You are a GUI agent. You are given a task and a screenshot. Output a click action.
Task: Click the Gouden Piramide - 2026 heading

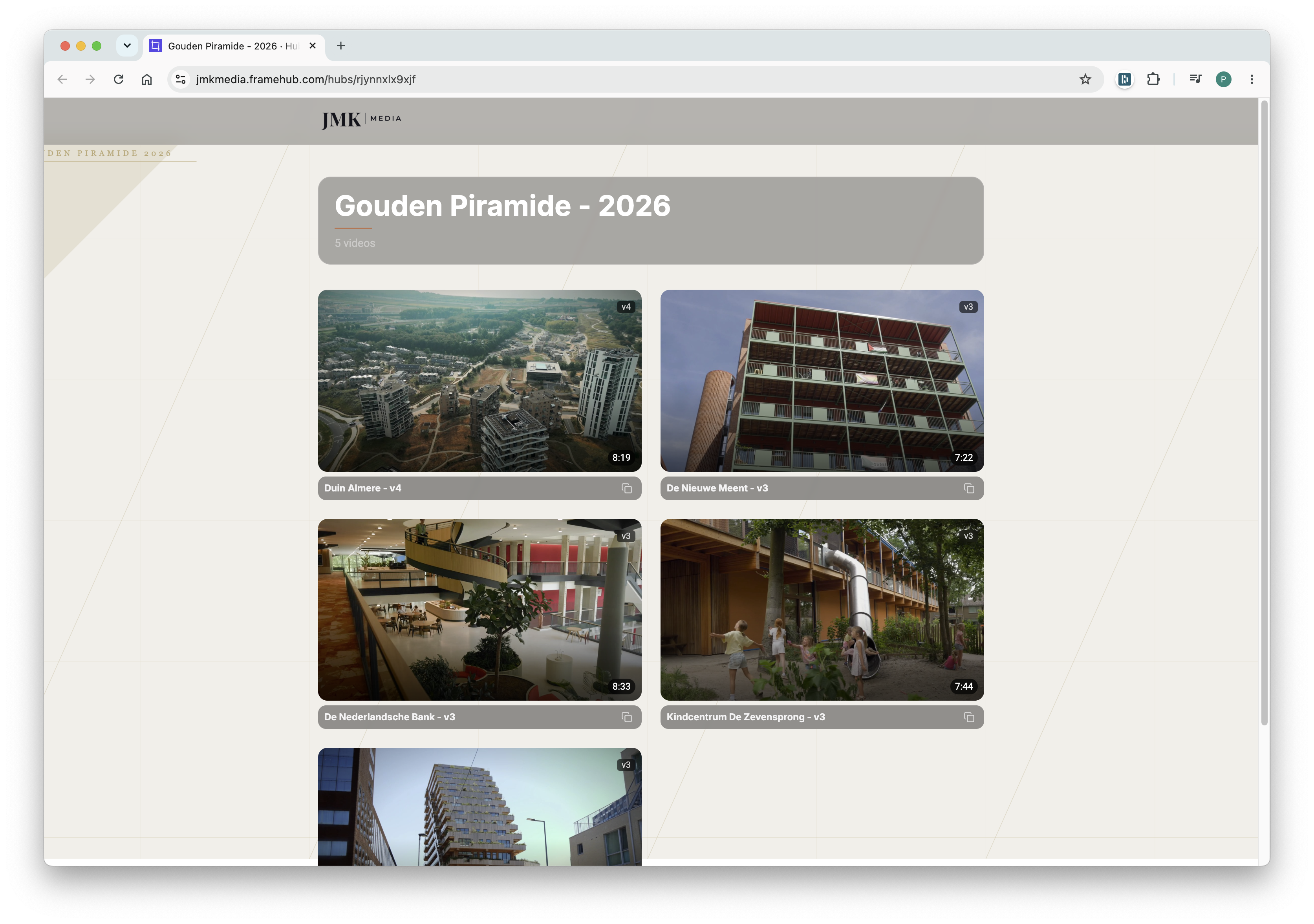(x=503, y=205)
